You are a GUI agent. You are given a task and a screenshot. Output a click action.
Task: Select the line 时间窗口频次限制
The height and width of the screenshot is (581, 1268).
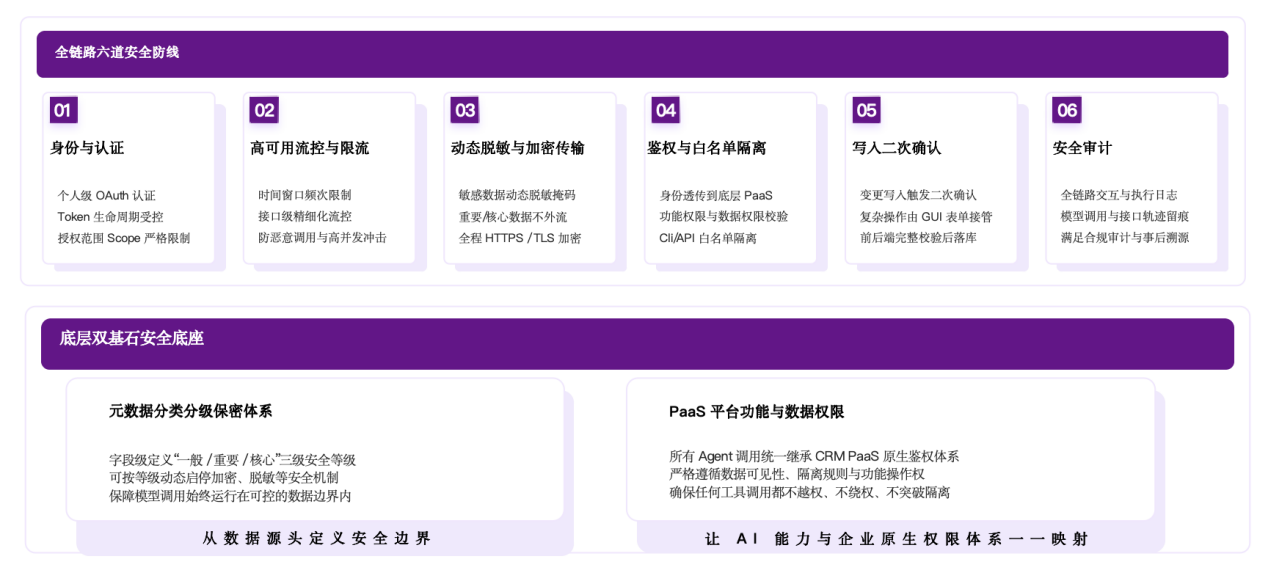305,195
